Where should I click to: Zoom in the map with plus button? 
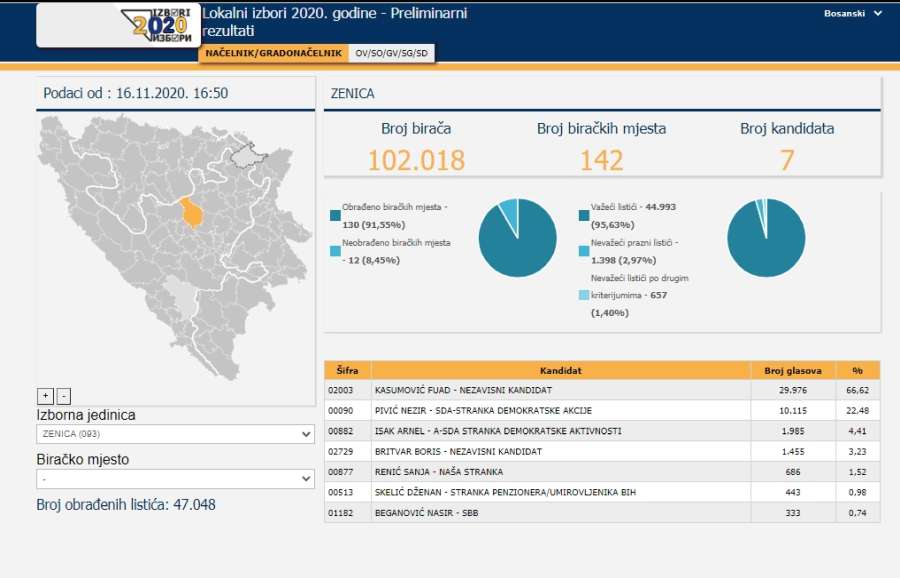click(x=45, y=396)
